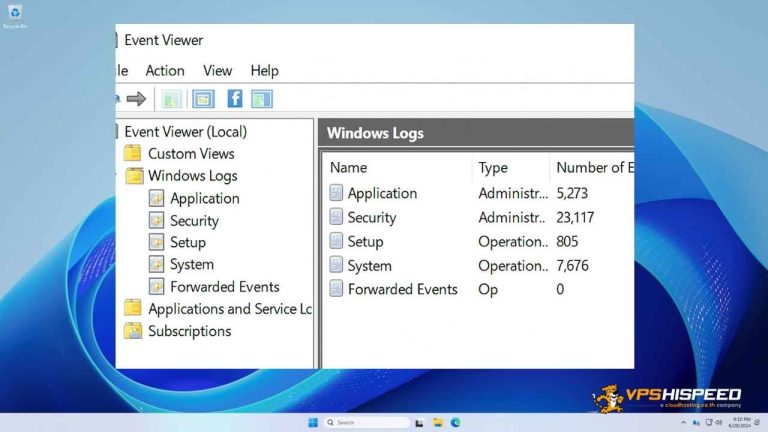Sort by the Number of Events column header

[595, 168]
